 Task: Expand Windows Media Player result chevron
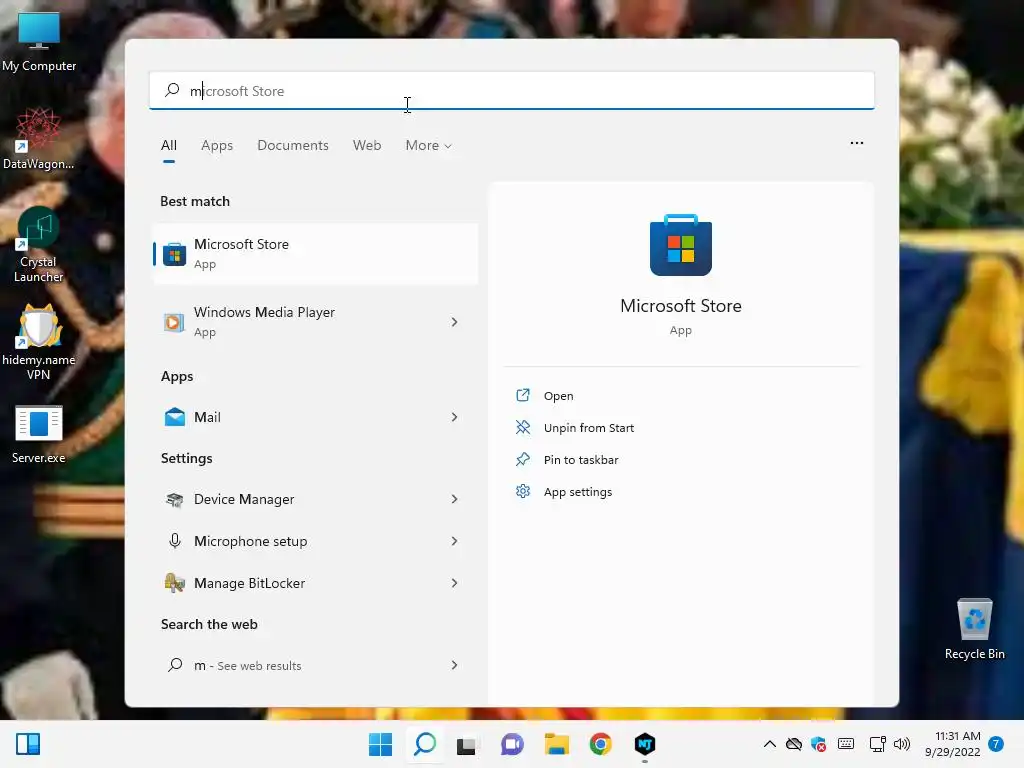point(455,322)
